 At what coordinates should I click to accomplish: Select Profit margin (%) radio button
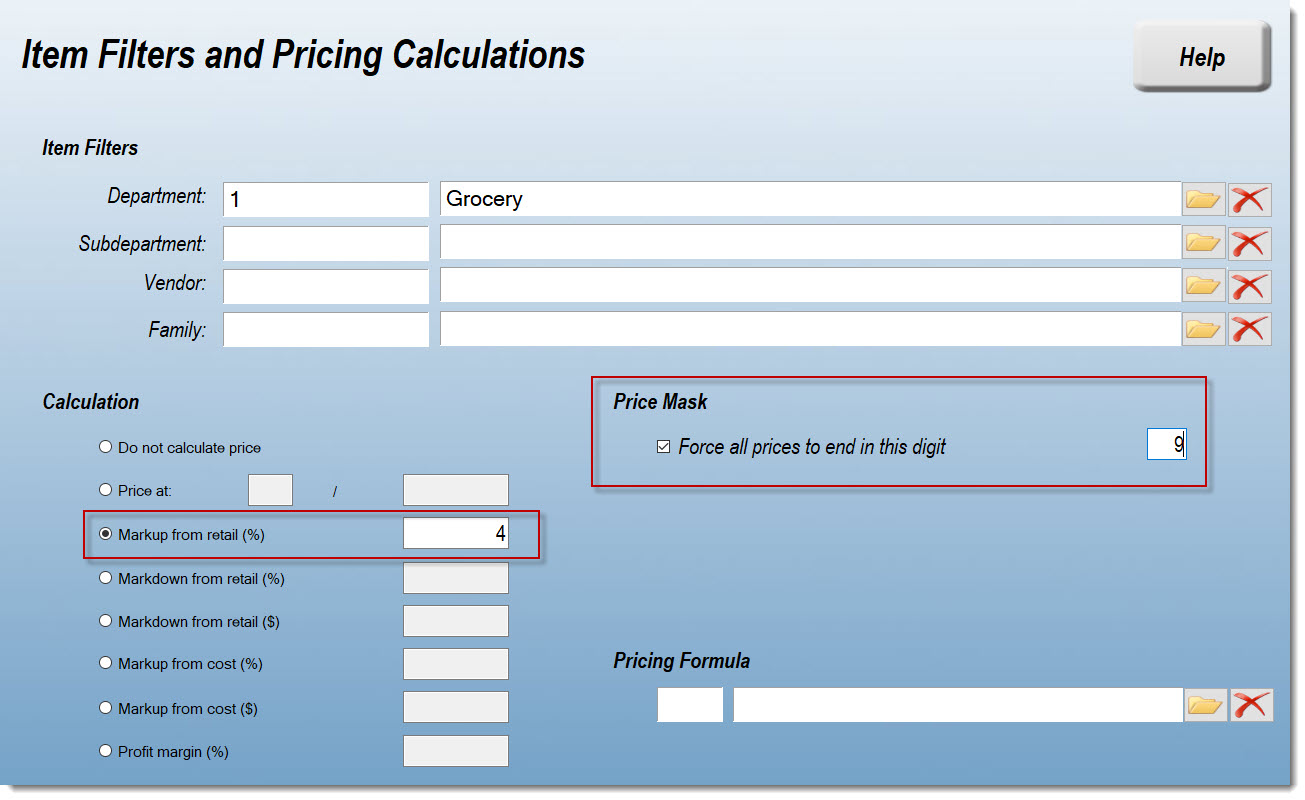[x=106, y=751]
